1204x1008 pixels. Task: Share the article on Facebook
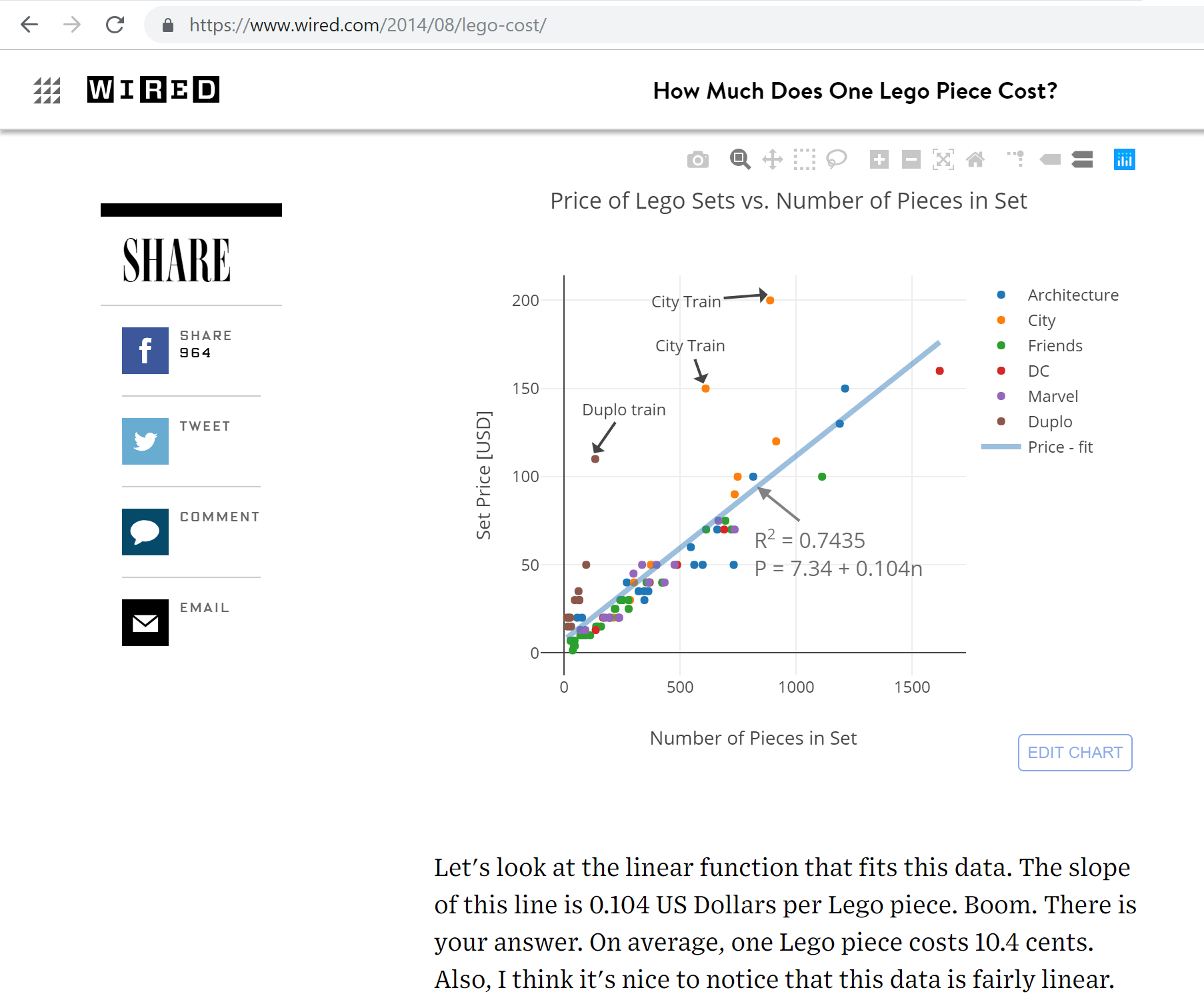point(145,351)
